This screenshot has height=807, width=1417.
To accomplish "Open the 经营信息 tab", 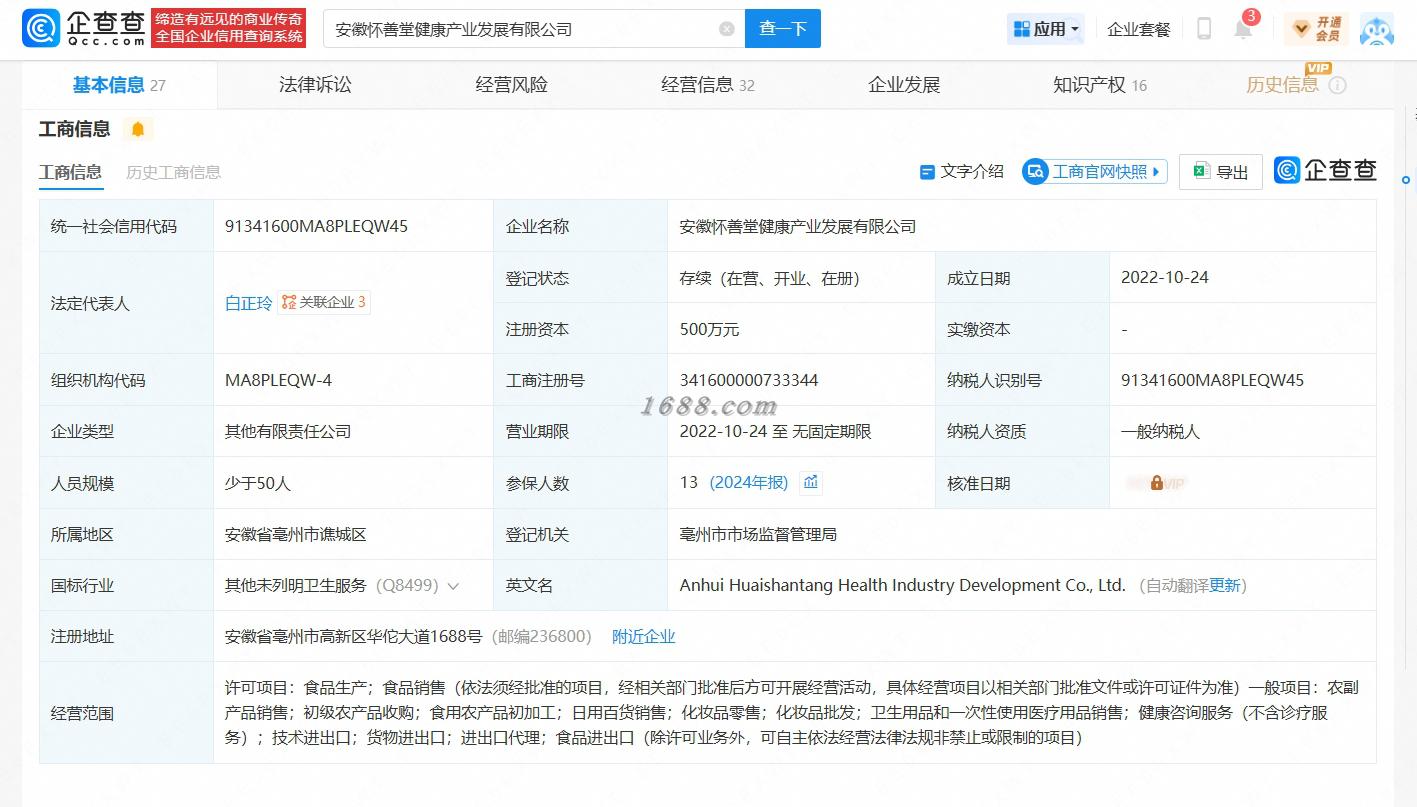I will coord(707,85).
